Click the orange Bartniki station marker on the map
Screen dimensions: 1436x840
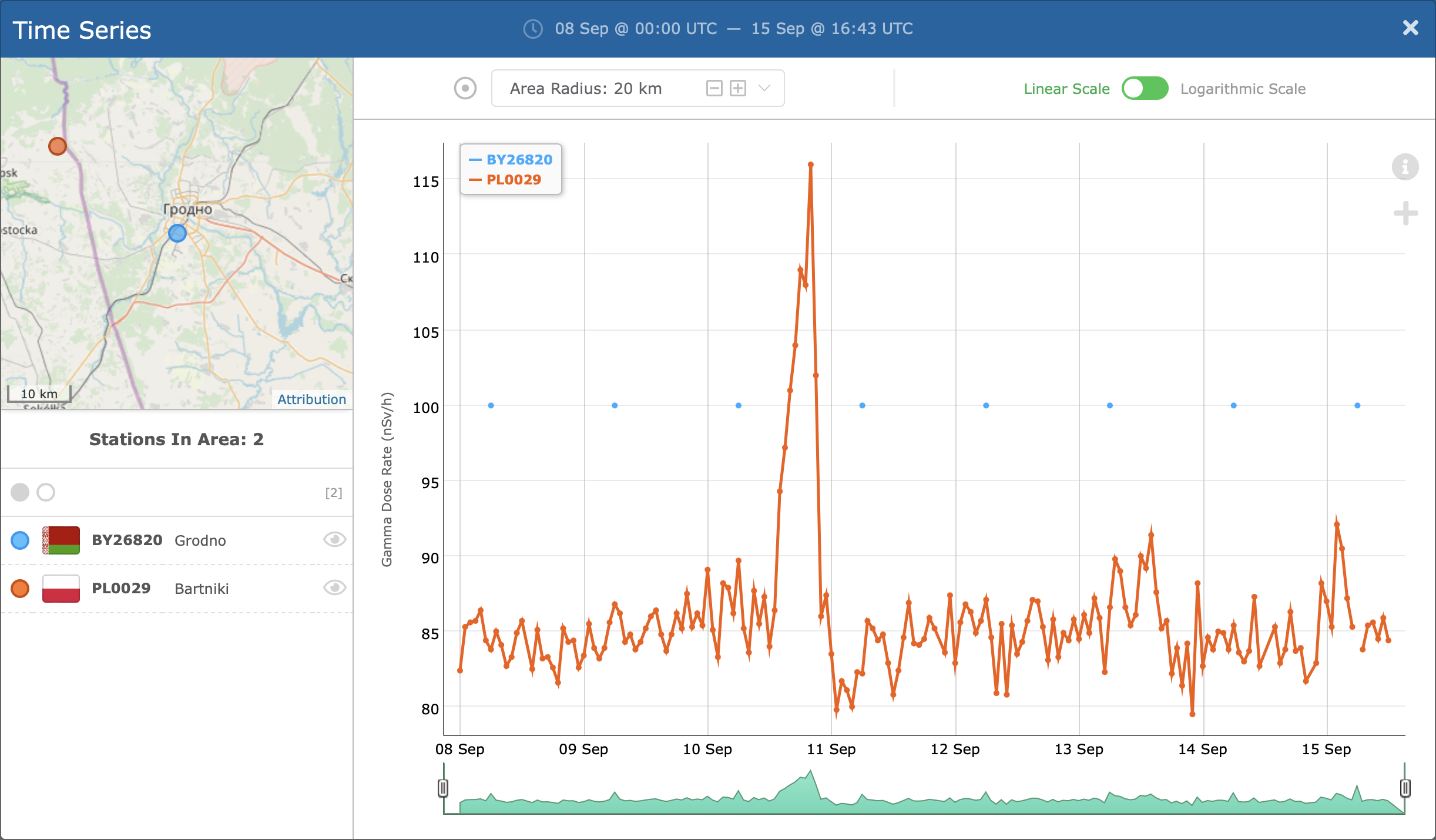[x=58, y=146]
